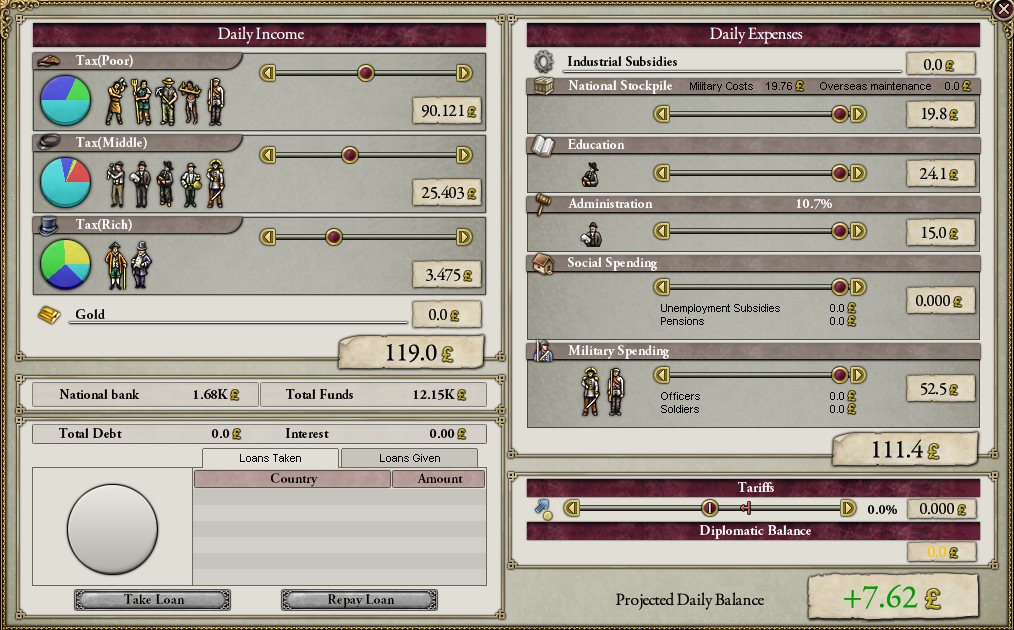Click the Industrial Subsidies gear icon
The height and width of the screenshot is (630, 1014).
[x=543, y=61]
